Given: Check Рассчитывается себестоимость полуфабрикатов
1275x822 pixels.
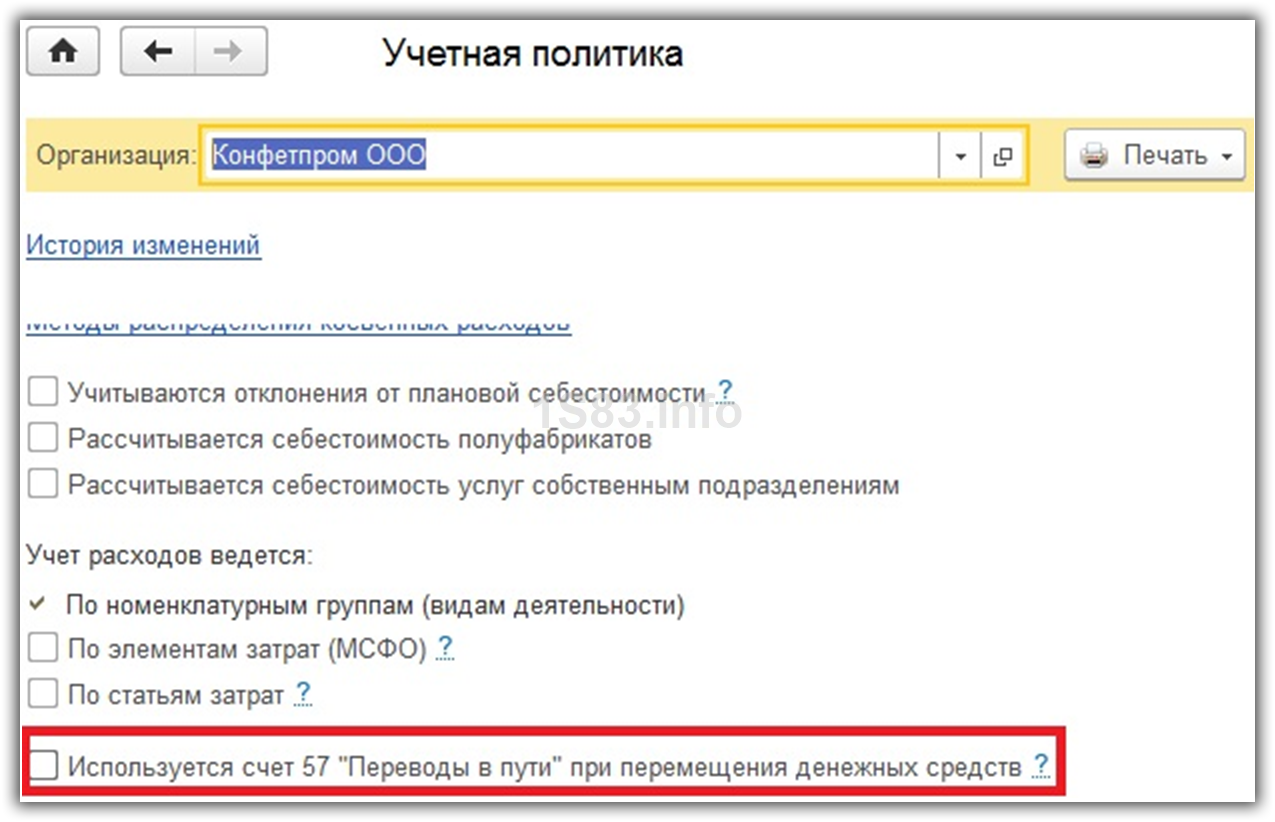Looking at the screenshot, I should point(43,438).
